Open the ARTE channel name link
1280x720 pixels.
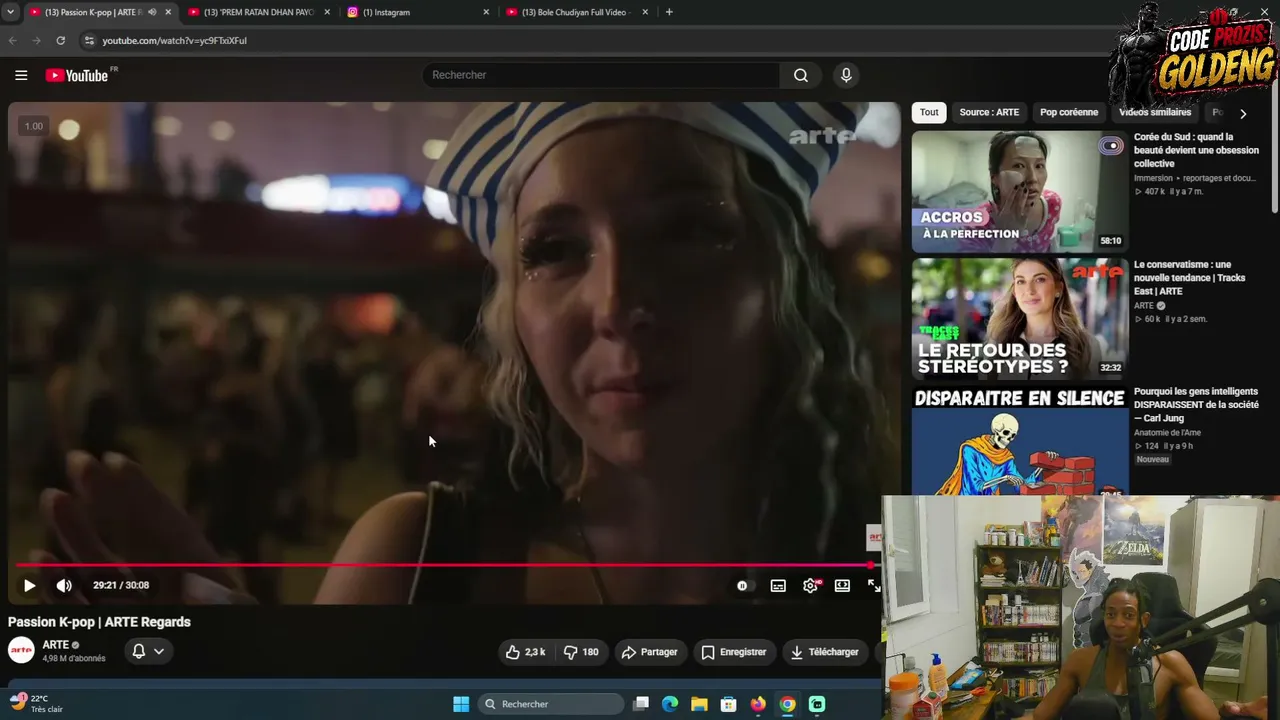tap(56, 645)
